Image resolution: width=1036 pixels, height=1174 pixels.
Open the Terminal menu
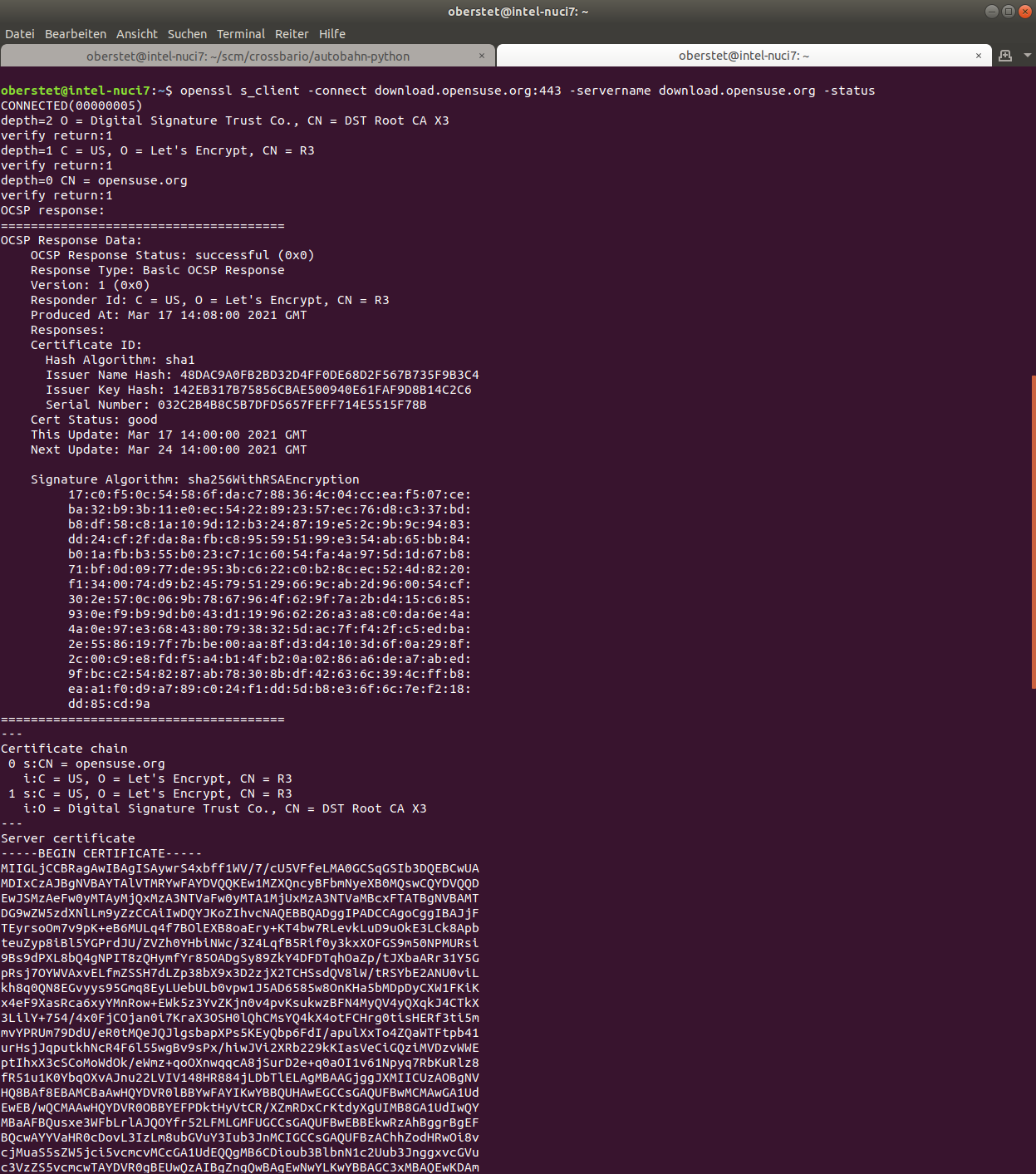[240, 34]
